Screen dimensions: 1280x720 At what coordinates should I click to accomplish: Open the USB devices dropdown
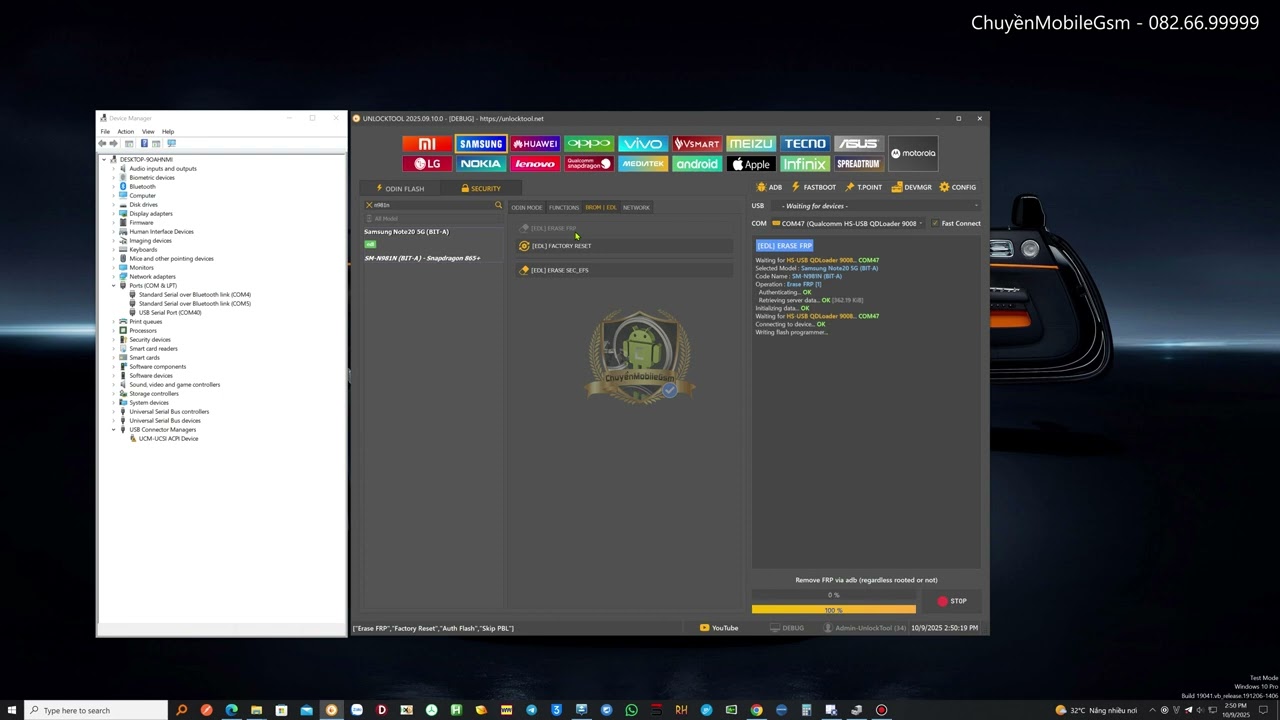pos(878,206)
